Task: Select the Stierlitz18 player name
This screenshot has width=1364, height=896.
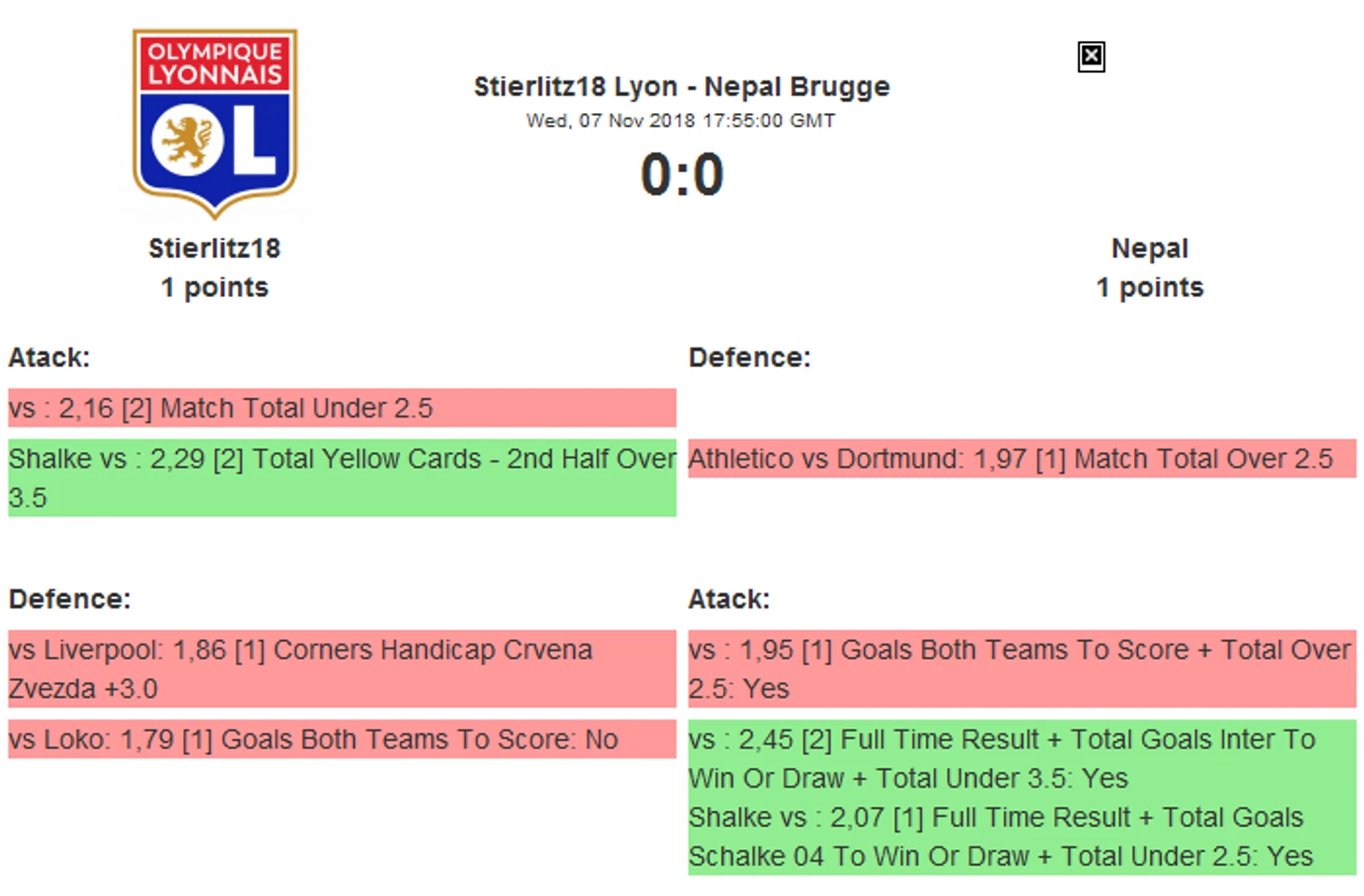Action: [214, 249]
